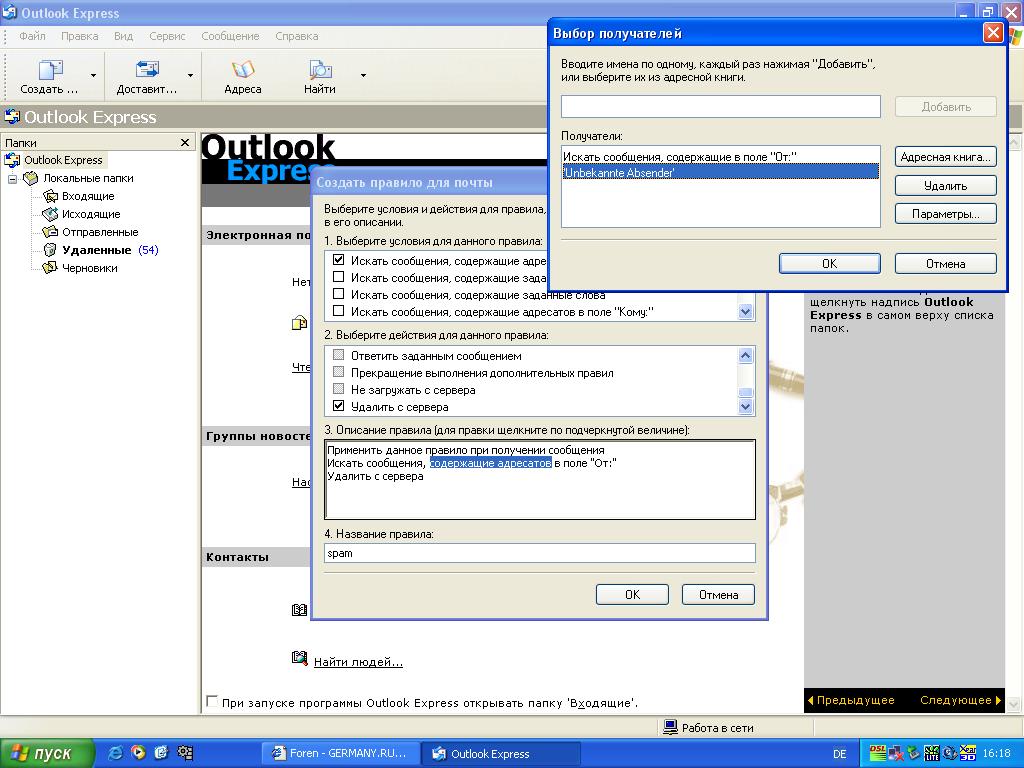The image size is (1024, 768).
Task: Open the Отправленные sent folder icon
Action: [x=50, y=232]
